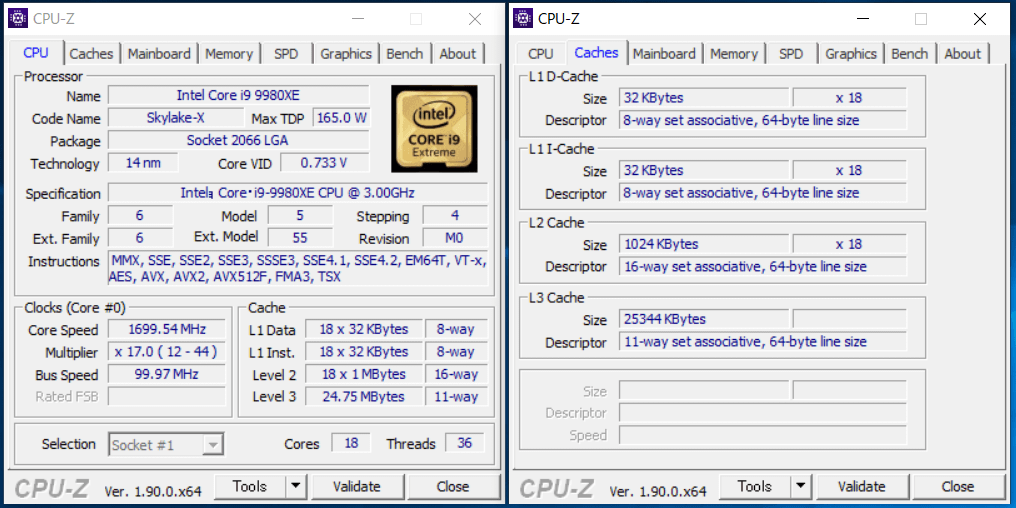The image size is (1016, 508).
Task: Click the Close button in left window
Action: click(x=453, y=486)
